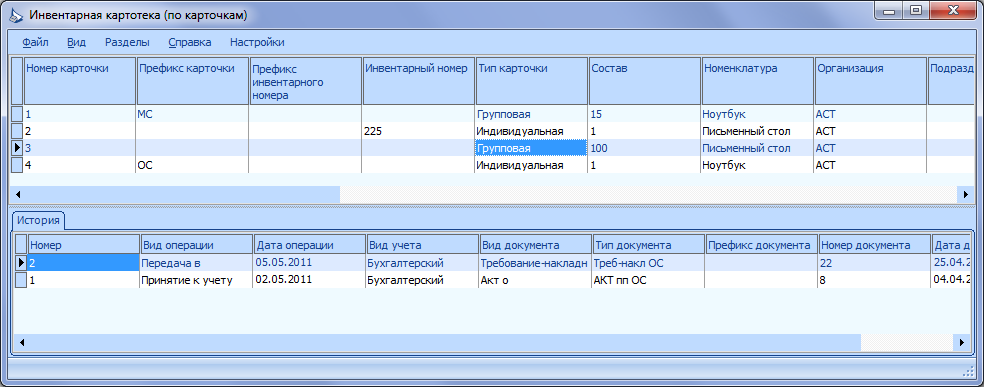Select 'Индивидуальная' cell in card 2 row

[532, 131]
